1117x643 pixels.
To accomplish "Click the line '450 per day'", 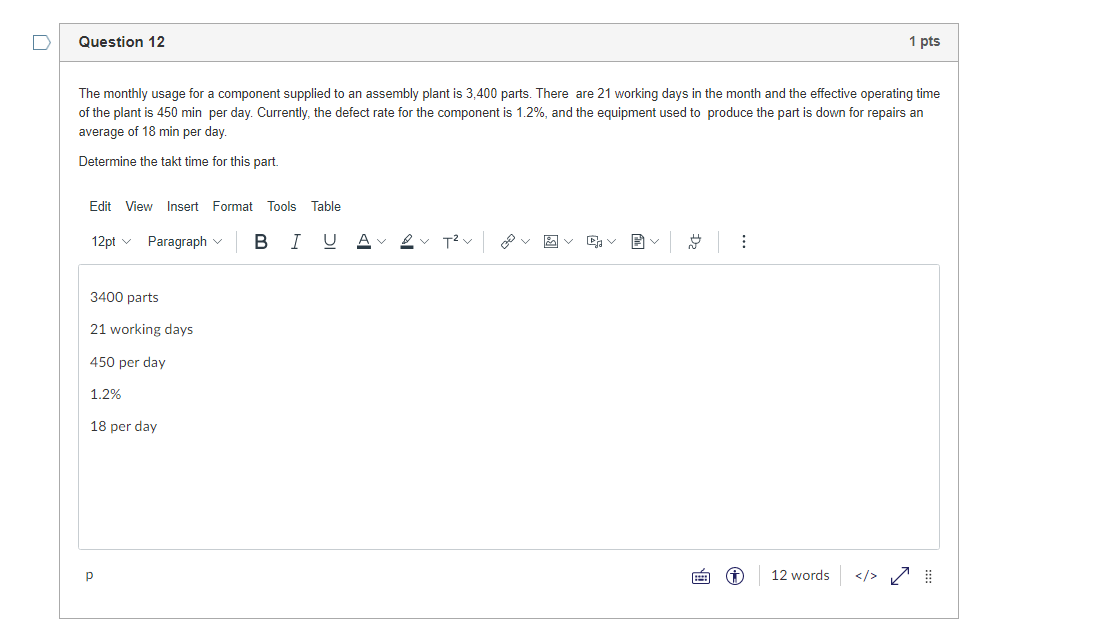I will [128, 362].
